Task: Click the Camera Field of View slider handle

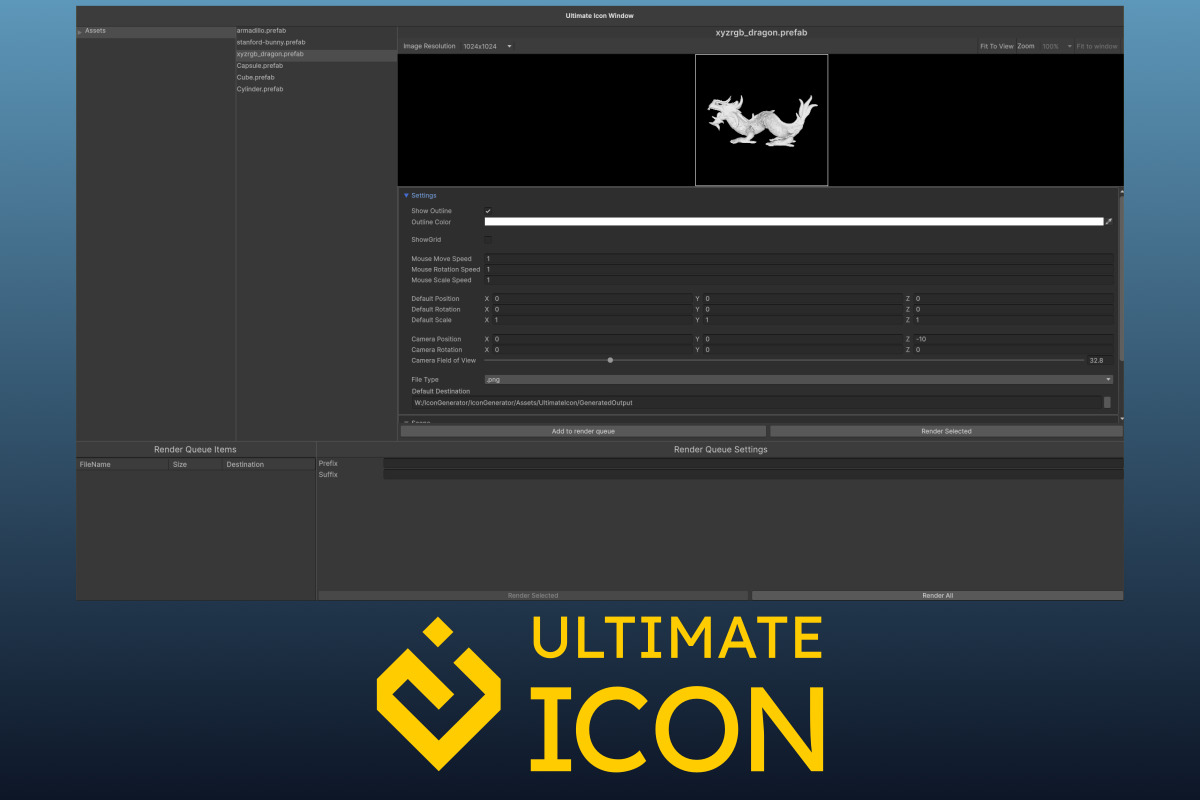Action: pos(610,360)
